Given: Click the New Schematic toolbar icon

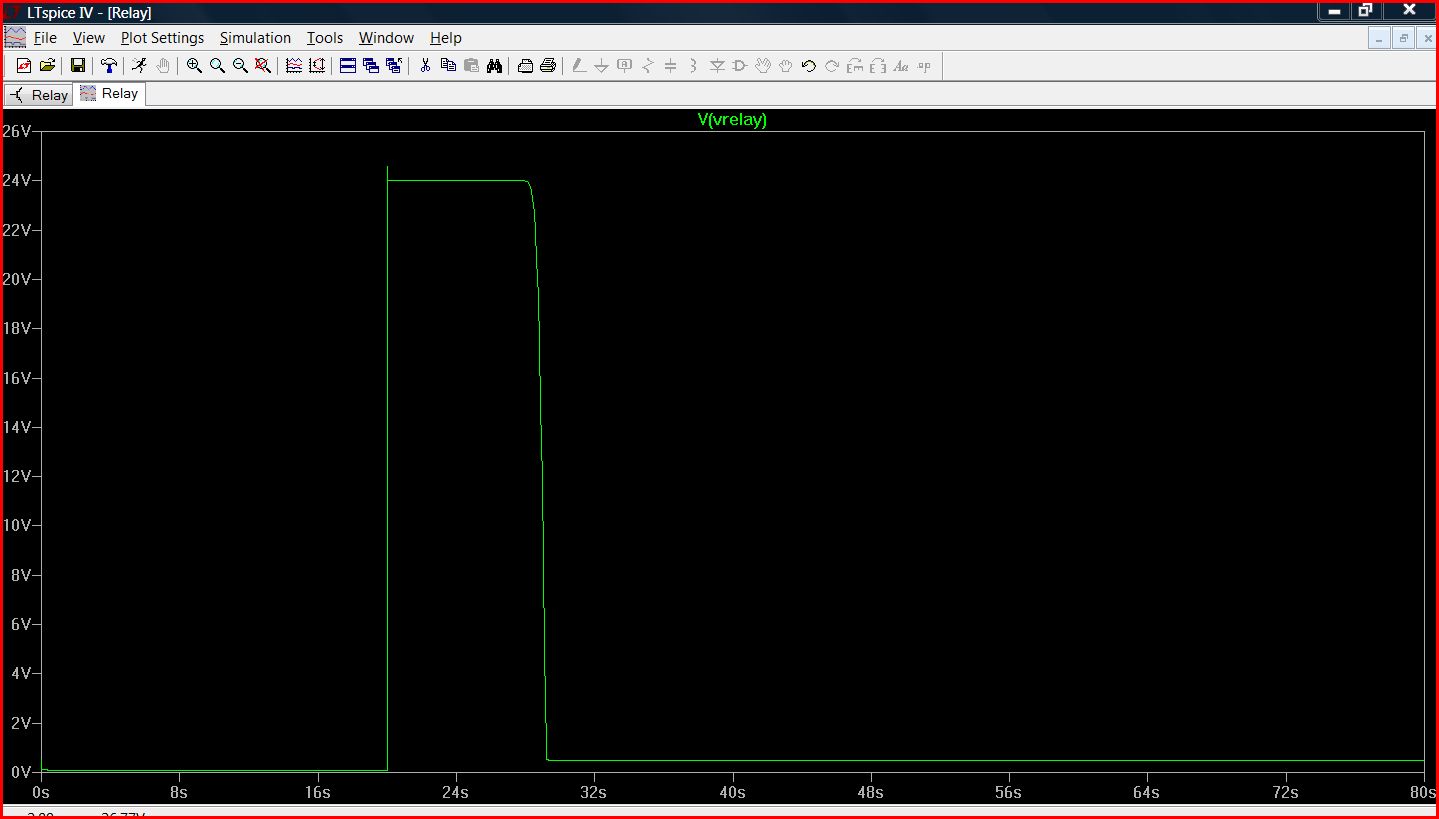Looking at the screenshot, I should point(24,66).
